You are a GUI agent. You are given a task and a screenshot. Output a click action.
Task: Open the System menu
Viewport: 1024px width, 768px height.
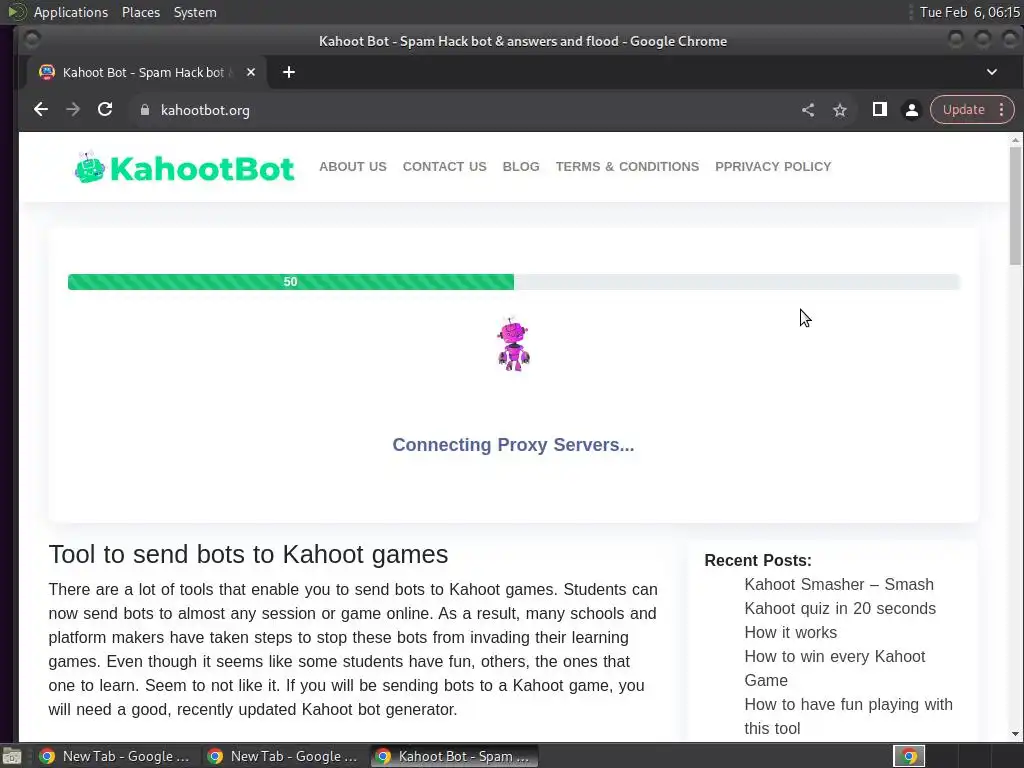point(195,12)
